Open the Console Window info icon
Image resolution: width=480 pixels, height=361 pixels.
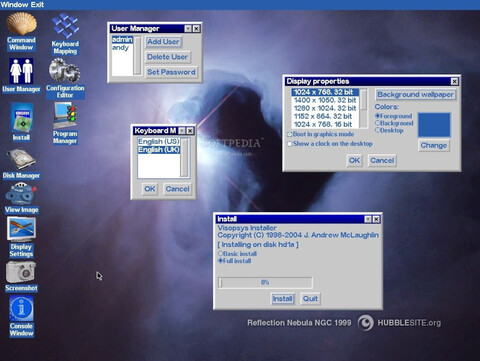point(21,308)
